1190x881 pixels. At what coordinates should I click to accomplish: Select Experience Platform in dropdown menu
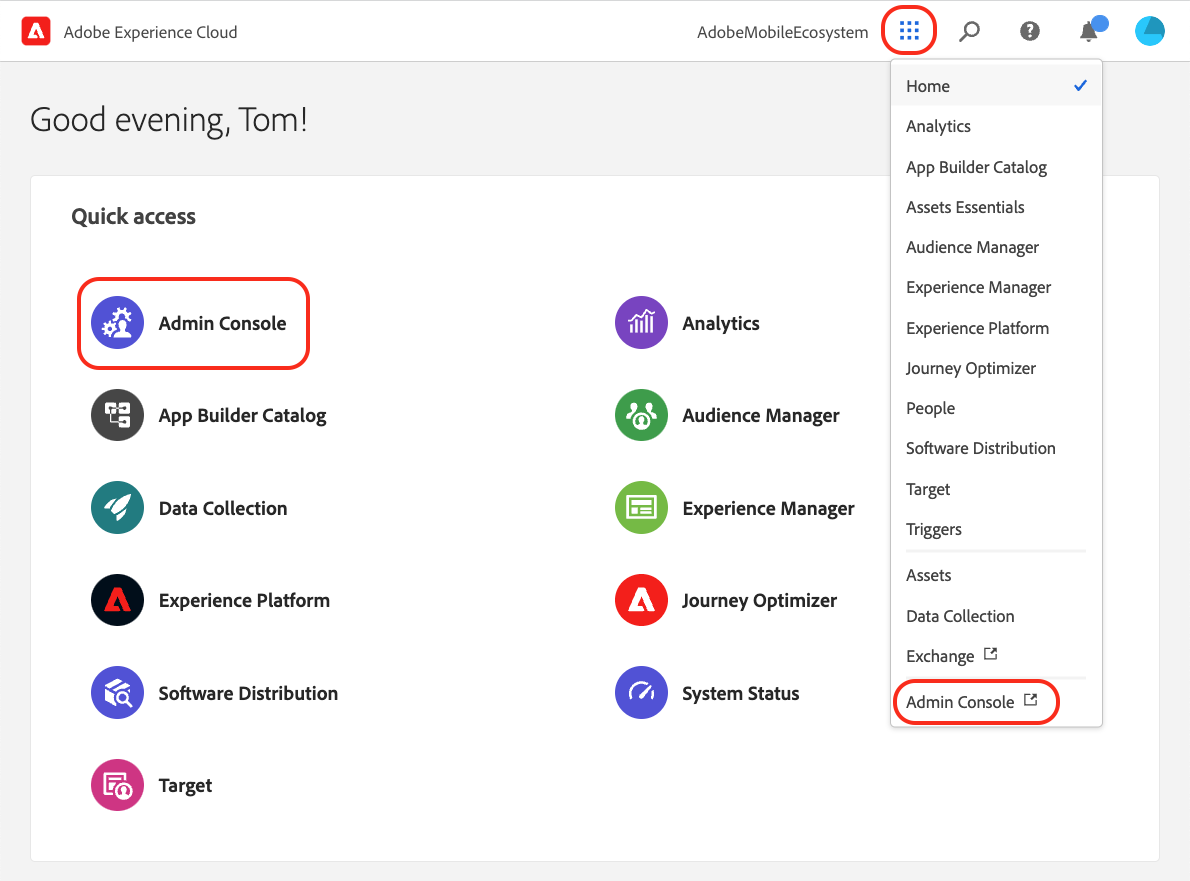pos(996,329)
